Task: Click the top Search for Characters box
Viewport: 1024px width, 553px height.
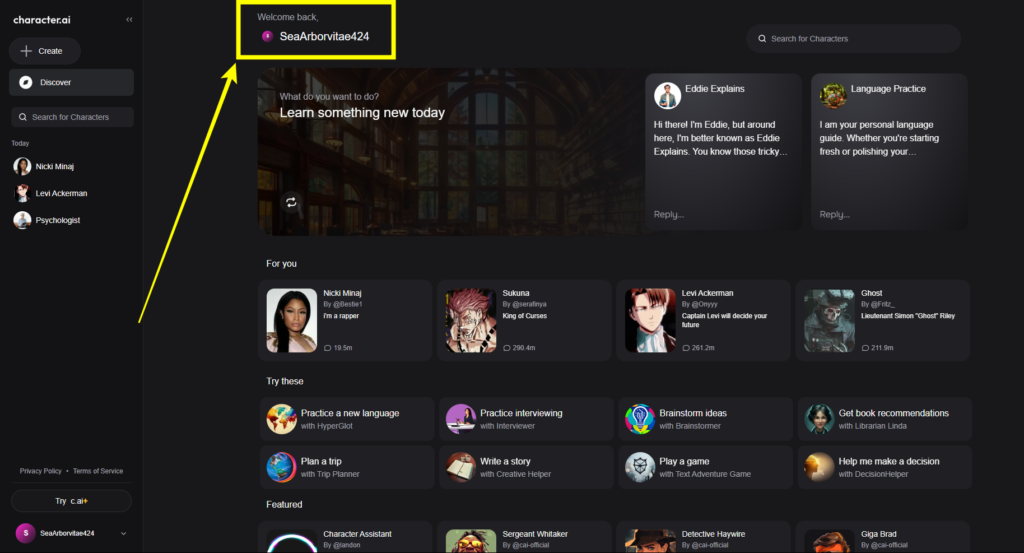Action: click(x=854, y=39)
